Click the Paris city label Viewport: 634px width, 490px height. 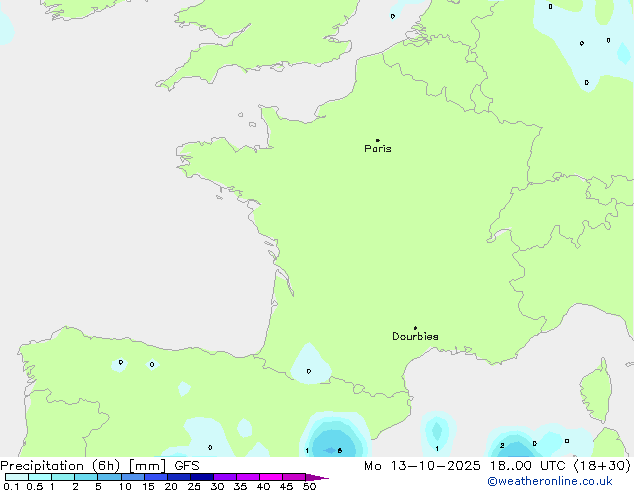(x=378, y=149)
